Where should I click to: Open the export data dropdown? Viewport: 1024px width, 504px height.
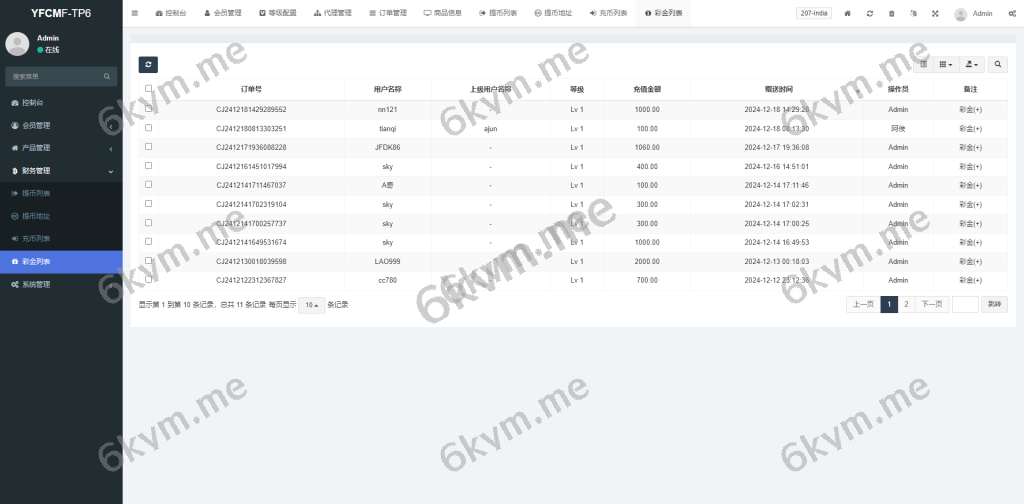coord(972,64)
